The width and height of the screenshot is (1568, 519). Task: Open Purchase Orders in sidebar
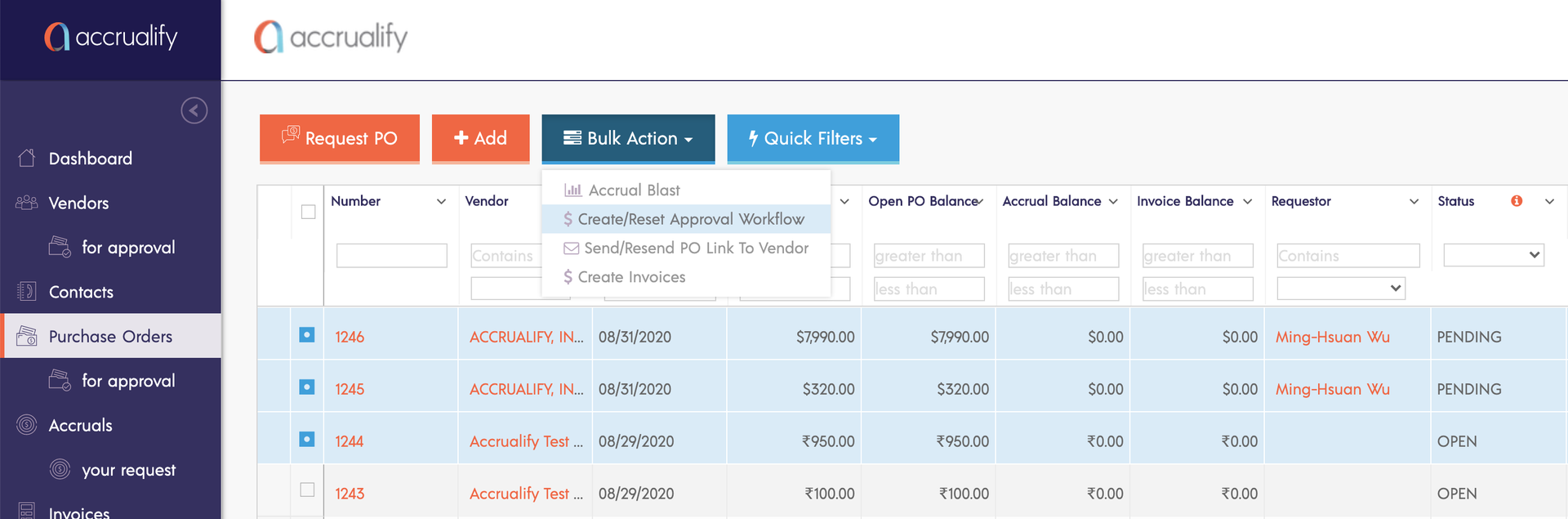coord(111,336)
